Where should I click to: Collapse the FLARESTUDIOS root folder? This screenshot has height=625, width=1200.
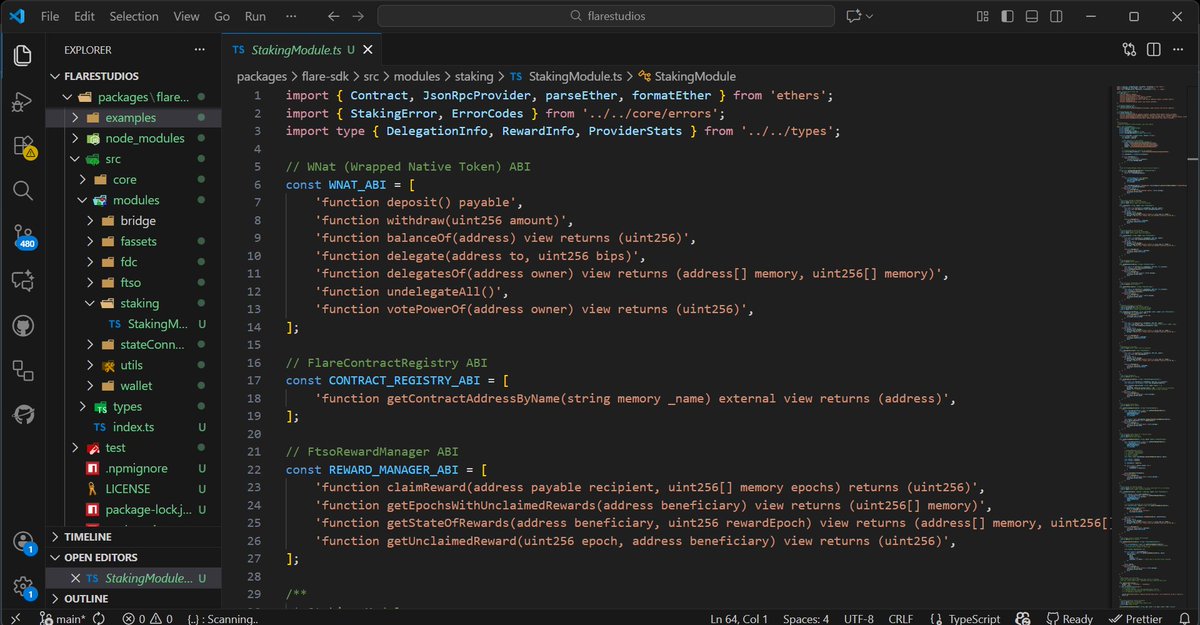point(134,76)
